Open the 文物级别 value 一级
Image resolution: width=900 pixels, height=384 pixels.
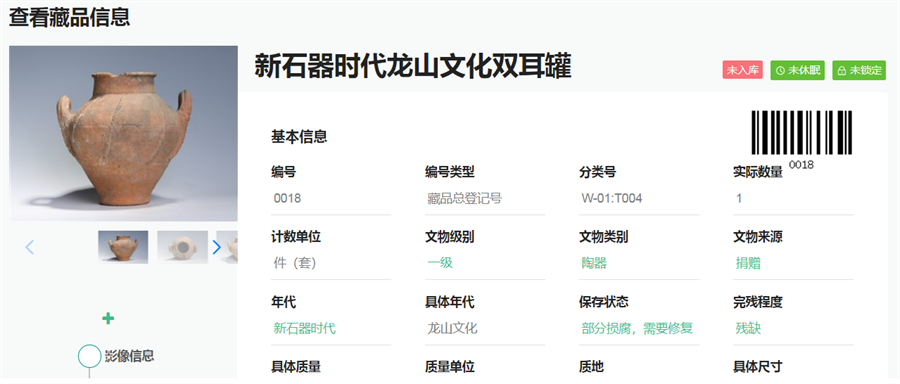tap(440, 263)
